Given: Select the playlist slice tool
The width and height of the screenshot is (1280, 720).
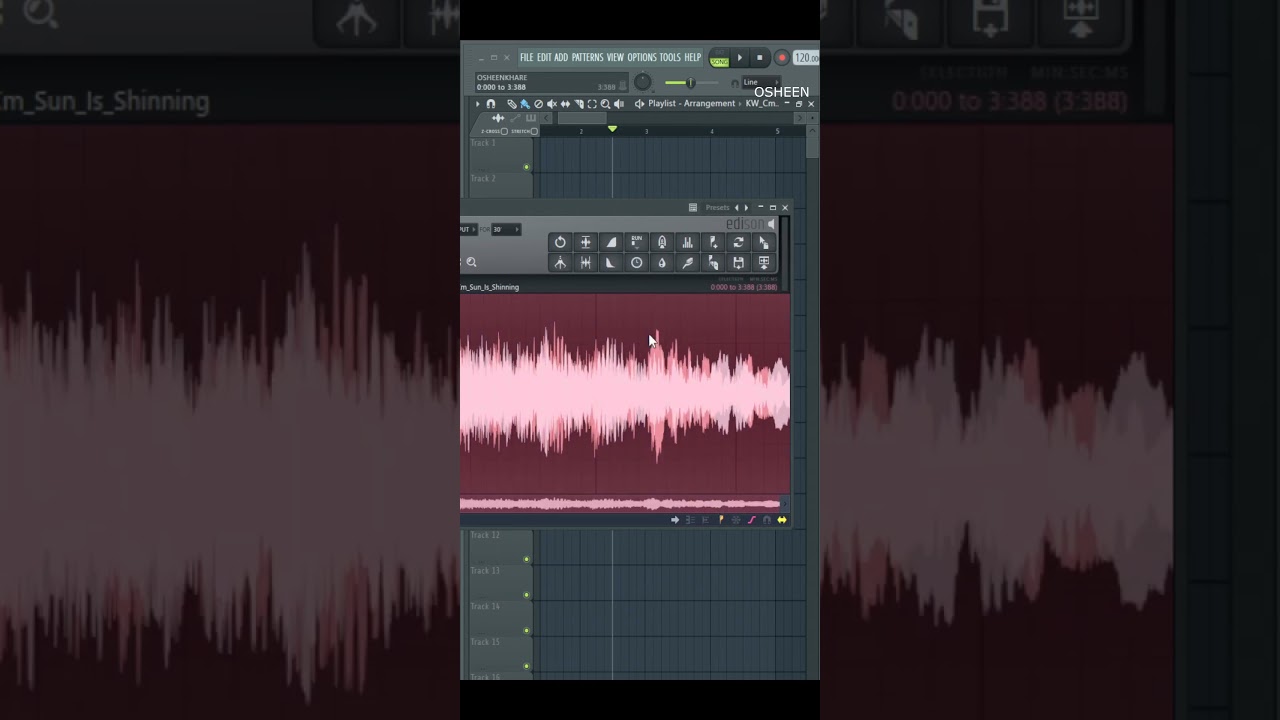Looking at the screenshot, I should (x=579, y=104).
